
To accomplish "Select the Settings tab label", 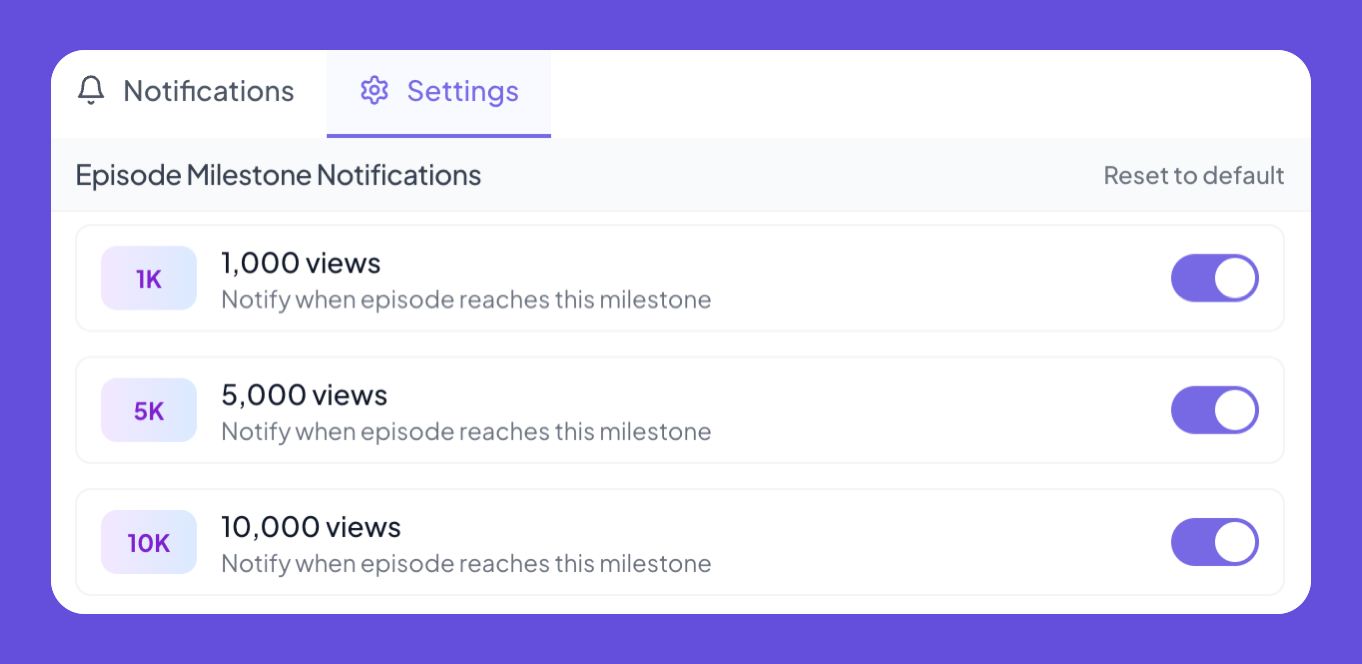I will [x=462, y=92].
